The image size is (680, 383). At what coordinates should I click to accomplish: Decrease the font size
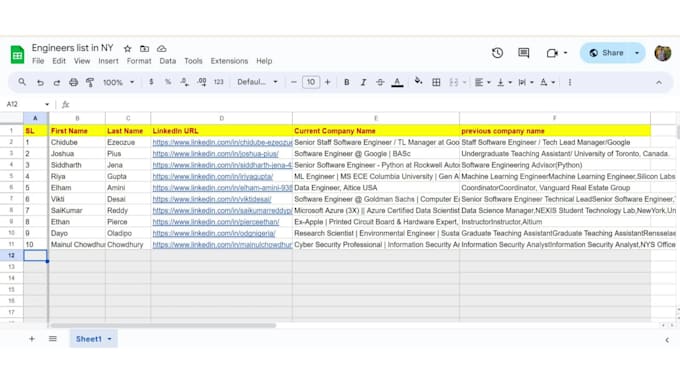pyautogui.click(x=294, y=82)
